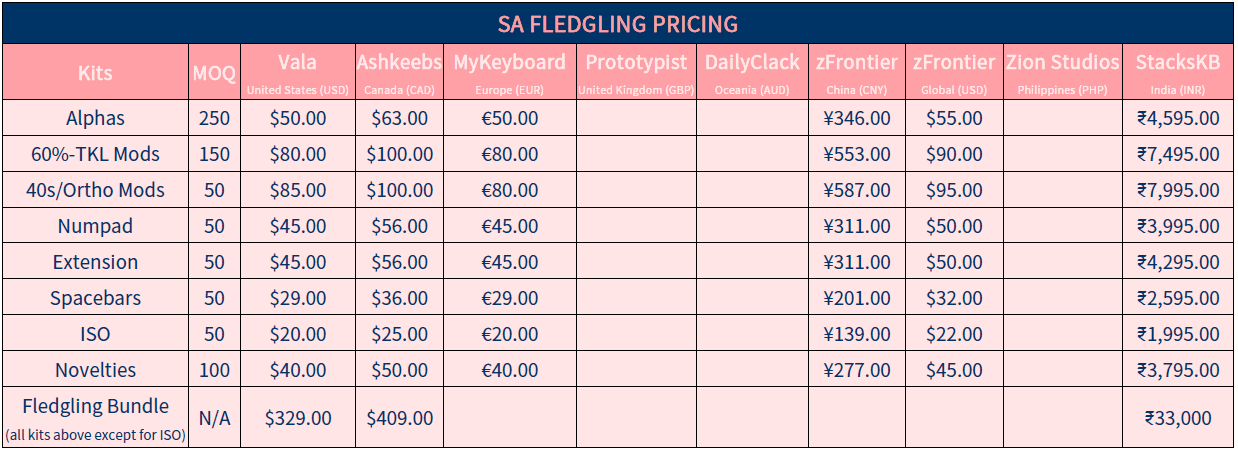Click the ₹33,000 StacksKB bundle price
1238x452 pixels.
pos(1177,418)
